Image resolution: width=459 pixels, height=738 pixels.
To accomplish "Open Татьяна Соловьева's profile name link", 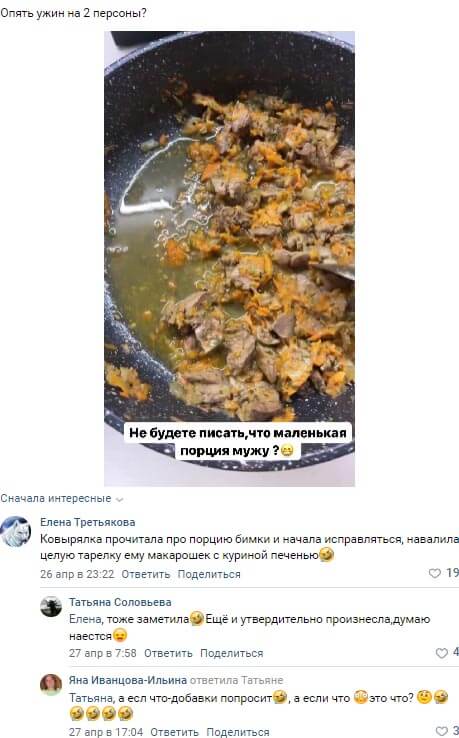I will pyautogui.click(x=120, y=602).
